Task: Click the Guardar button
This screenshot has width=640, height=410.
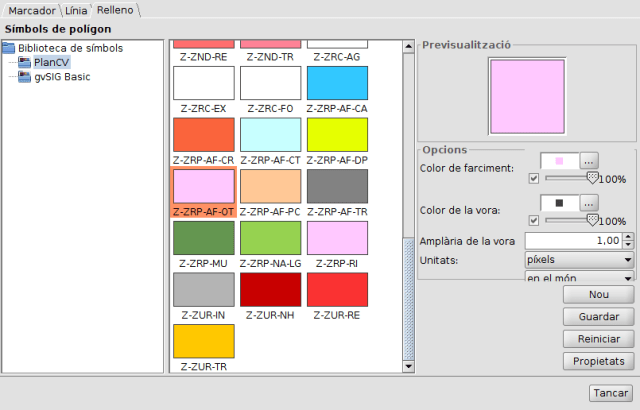Action: pyautogui.click(x=598, y=317)
